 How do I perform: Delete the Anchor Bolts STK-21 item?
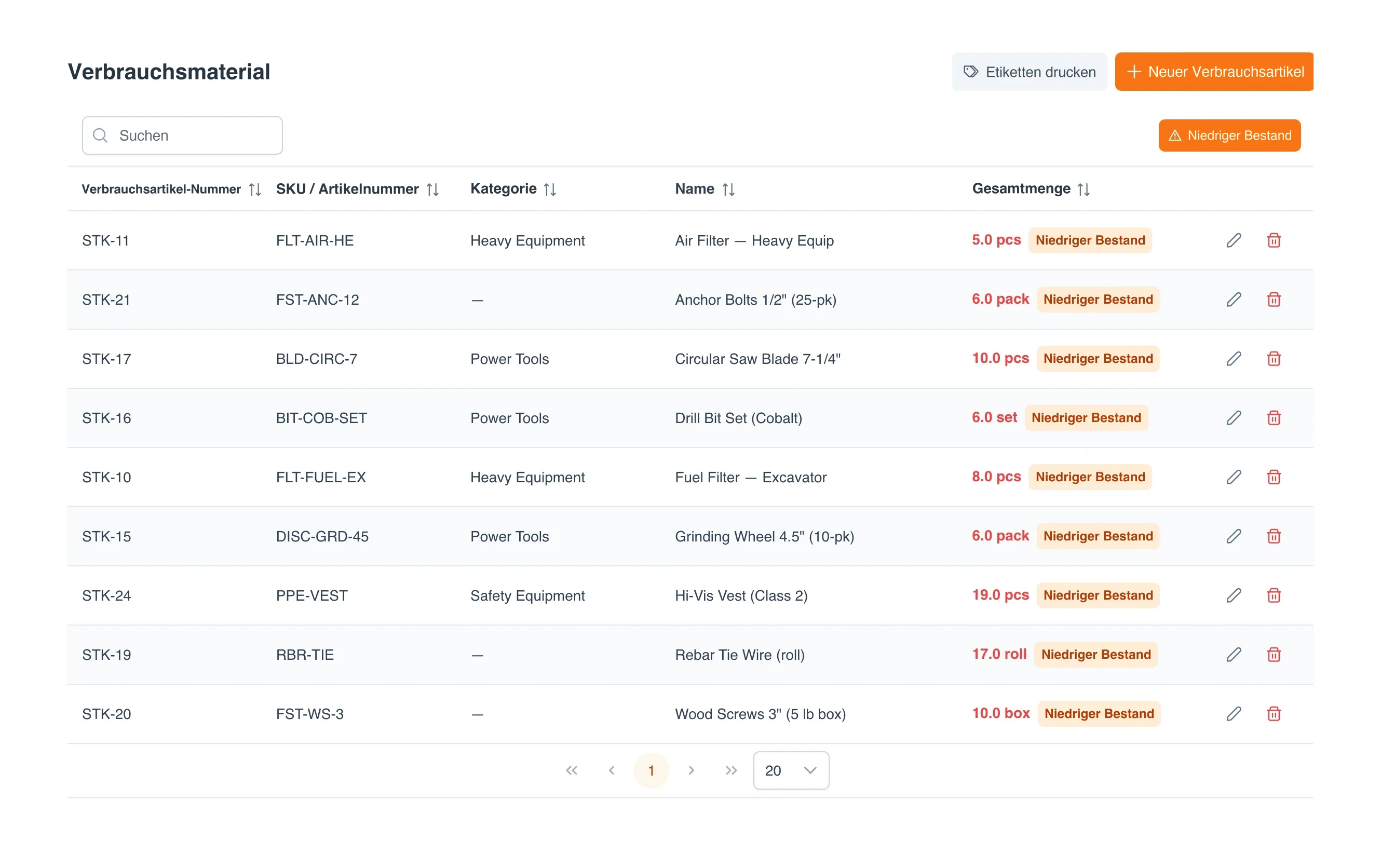pyautogui.click(x=1274, y=299)
